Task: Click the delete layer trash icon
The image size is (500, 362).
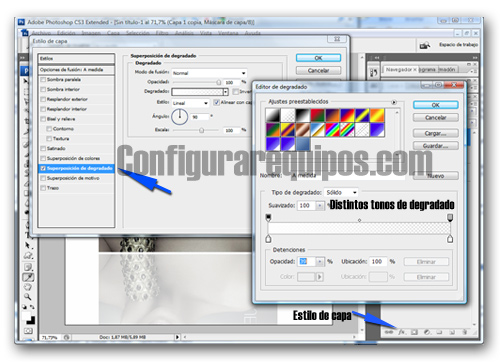Action: pos(465,332)
